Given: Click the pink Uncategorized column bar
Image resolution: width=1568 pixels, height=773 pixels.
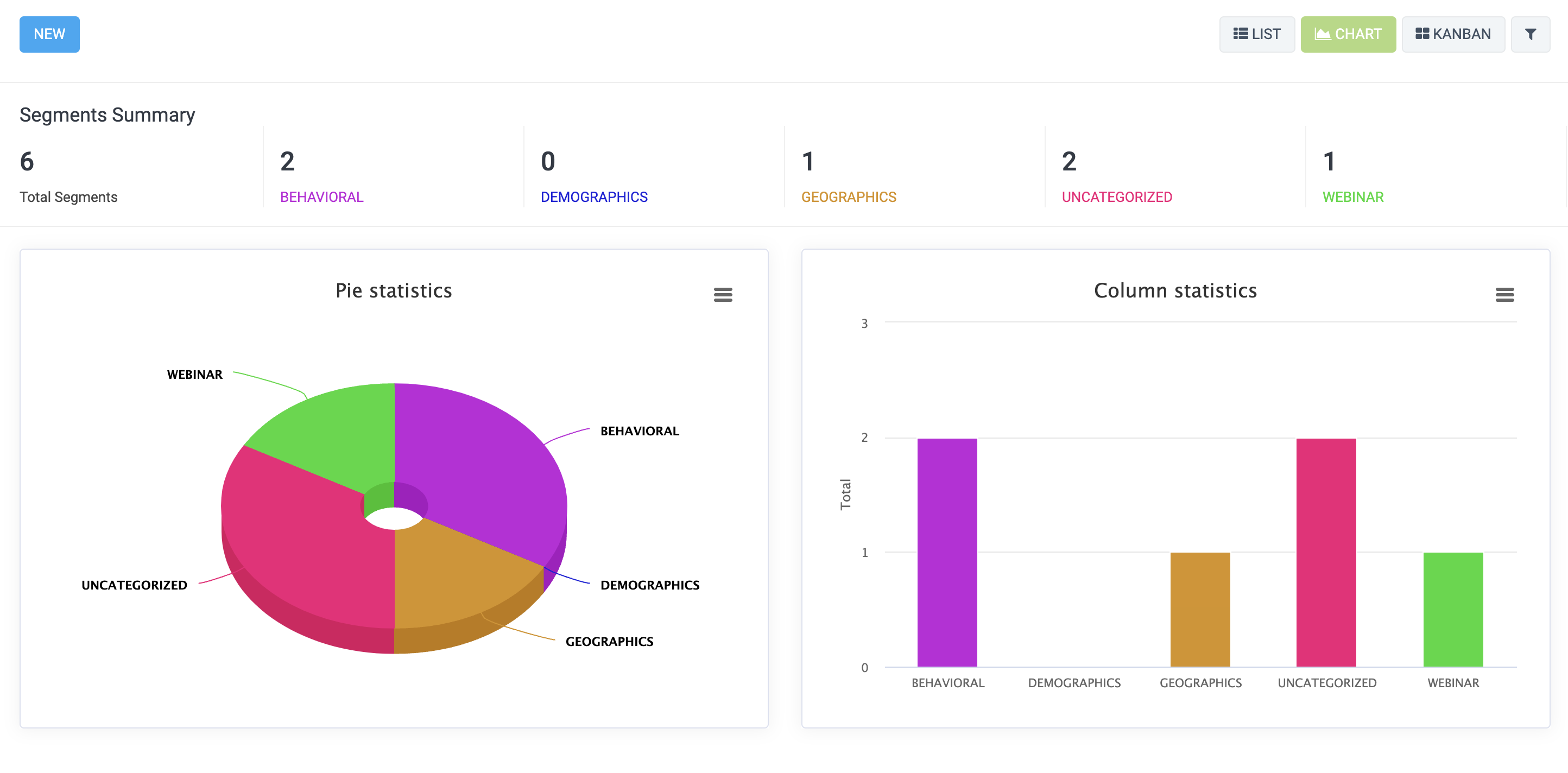Looking at the screenshot, I should (1326, 551).
